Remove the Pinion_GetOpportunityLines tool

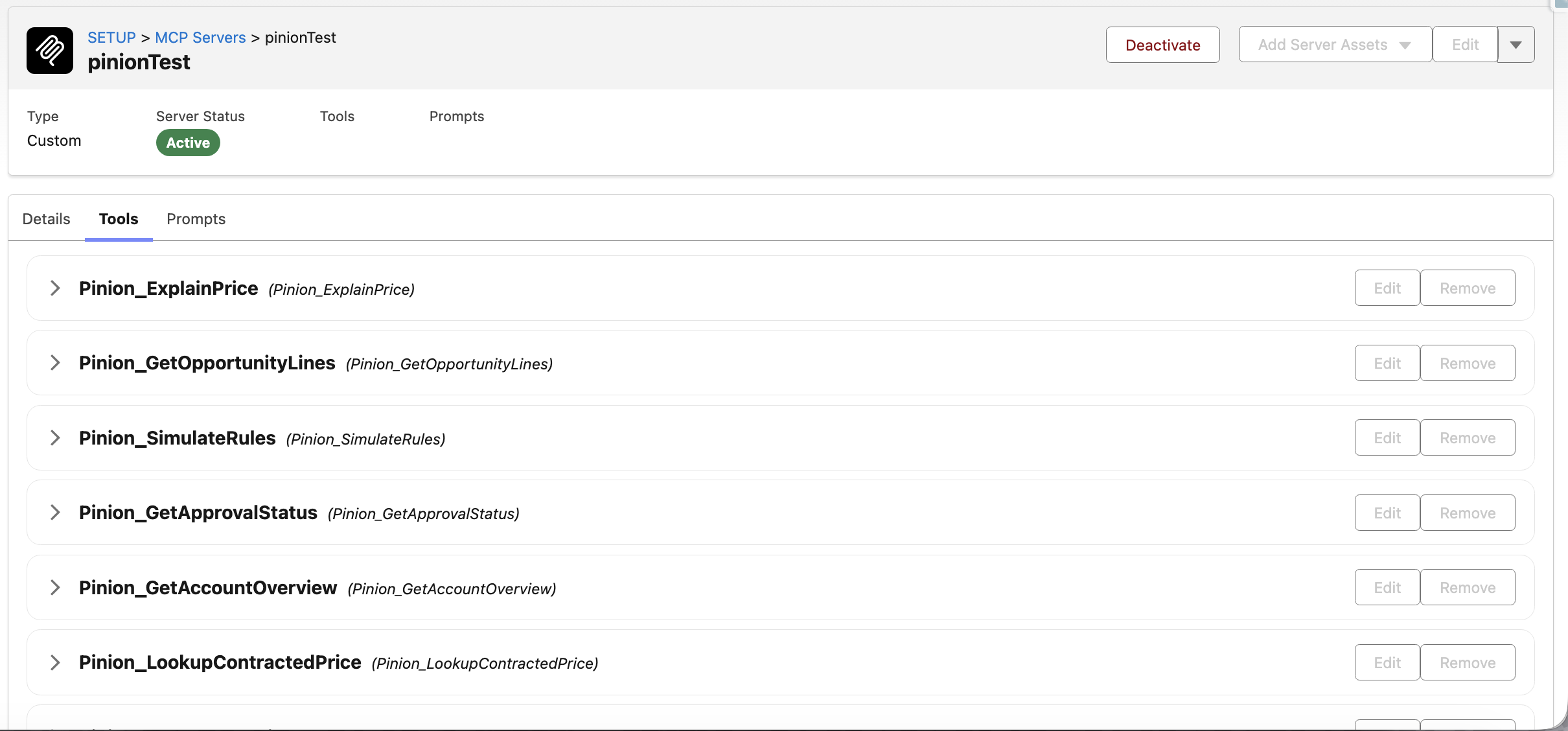(1468, 363)
